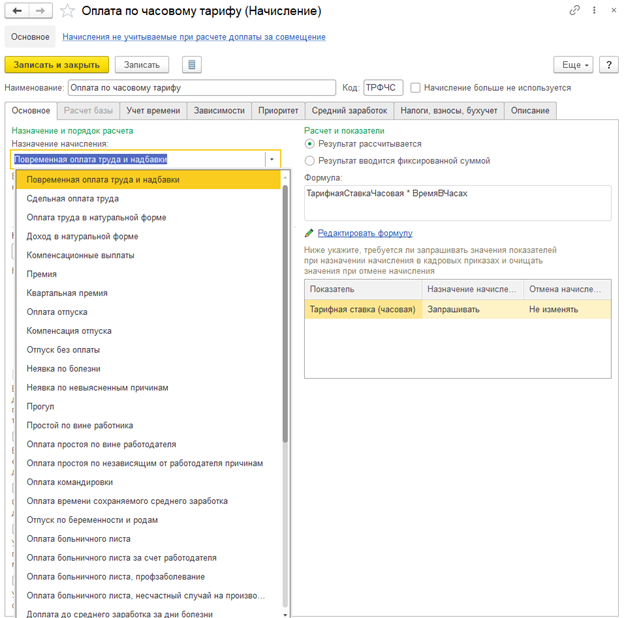The image size is (624, 618).
Task: Select Неявка по невыясненным причинам
Action: click(x=148, y=388)
